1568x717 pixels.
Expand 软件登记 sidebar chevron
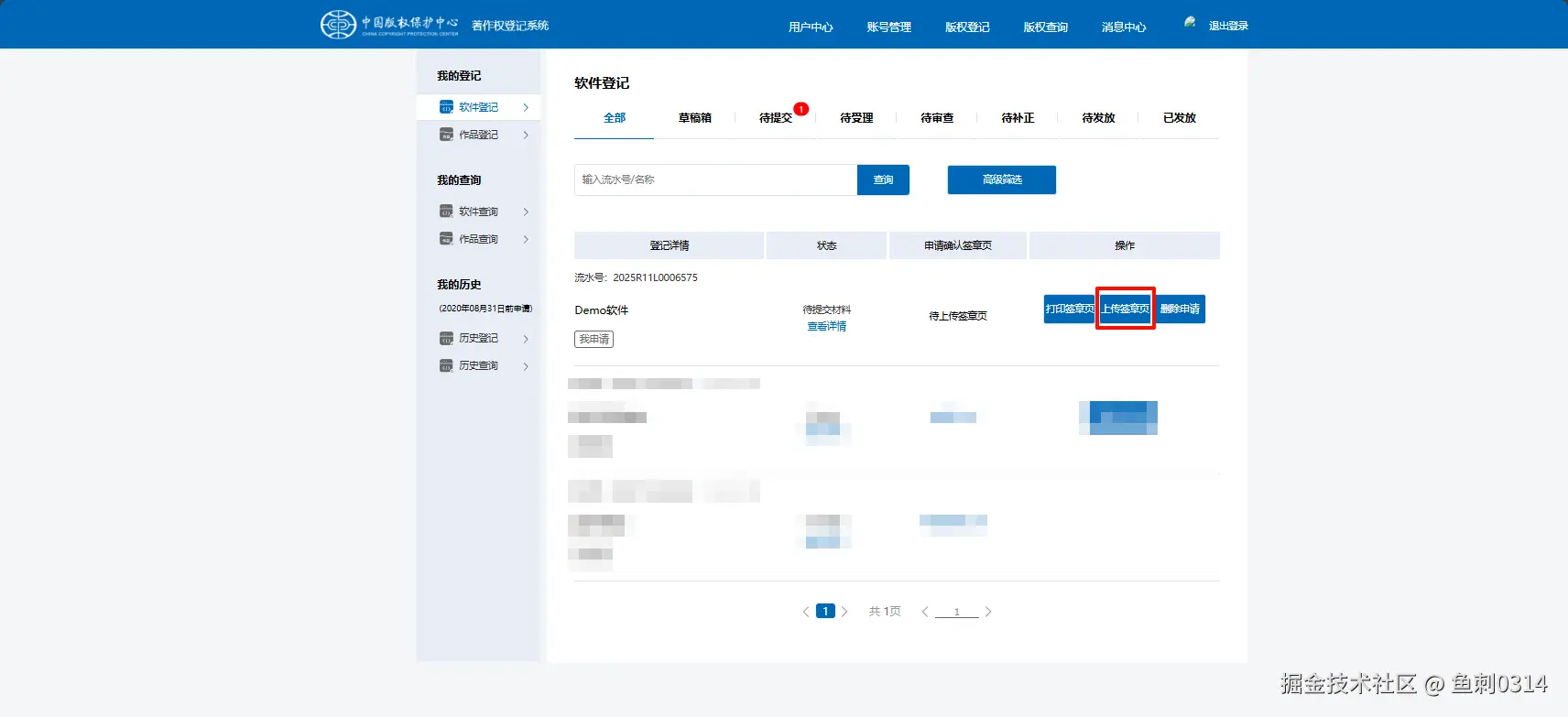(526, 107)
